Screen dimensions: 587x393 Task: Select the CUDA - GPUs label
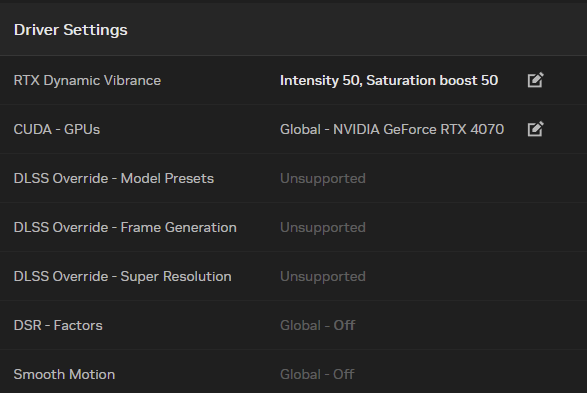pos(57,130)
